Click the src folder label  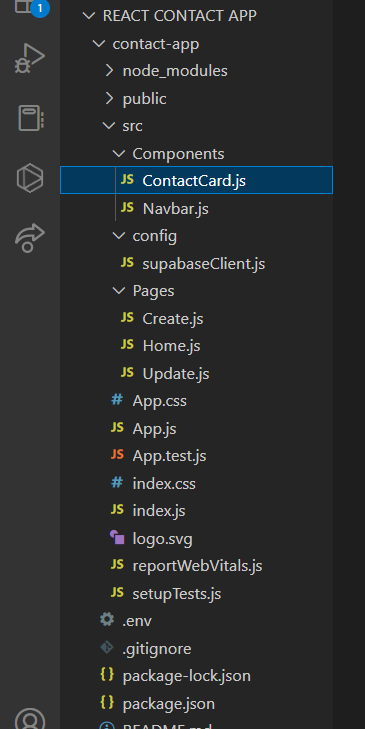(x=133, y=126)
